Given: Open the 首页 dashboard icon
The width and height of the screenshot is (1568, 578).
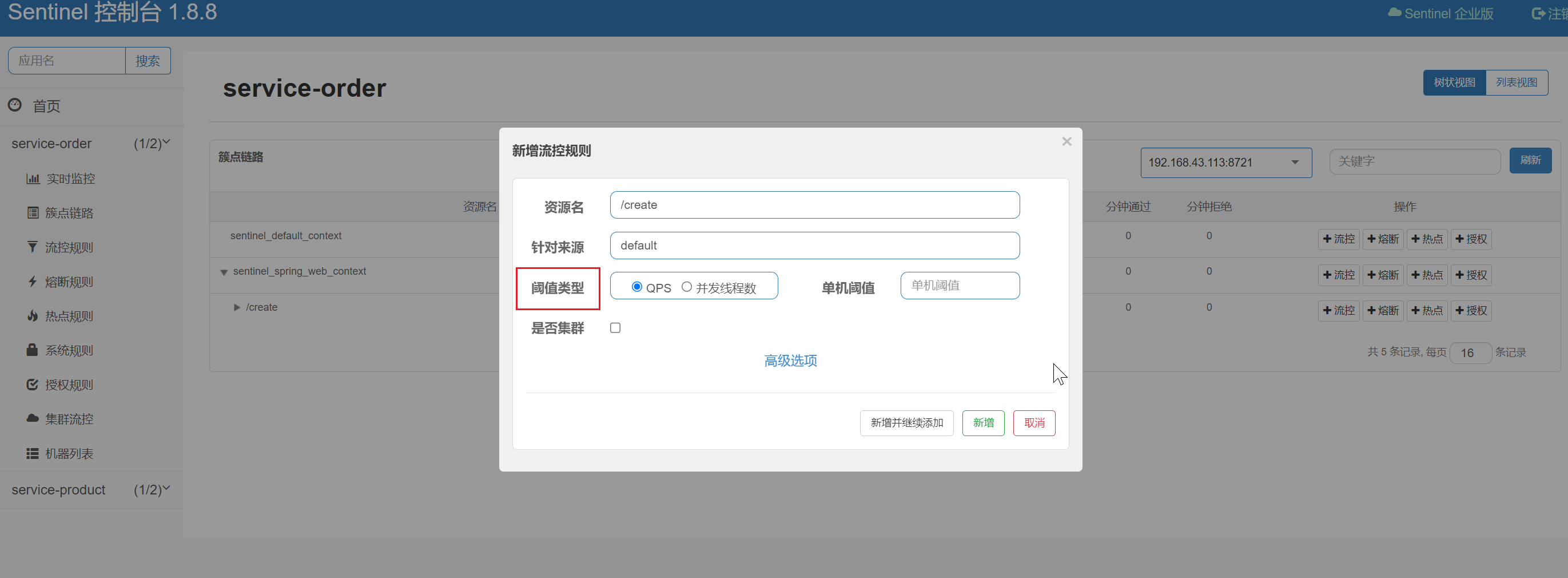Looking at the screenshot, I should tap(15, 105).
